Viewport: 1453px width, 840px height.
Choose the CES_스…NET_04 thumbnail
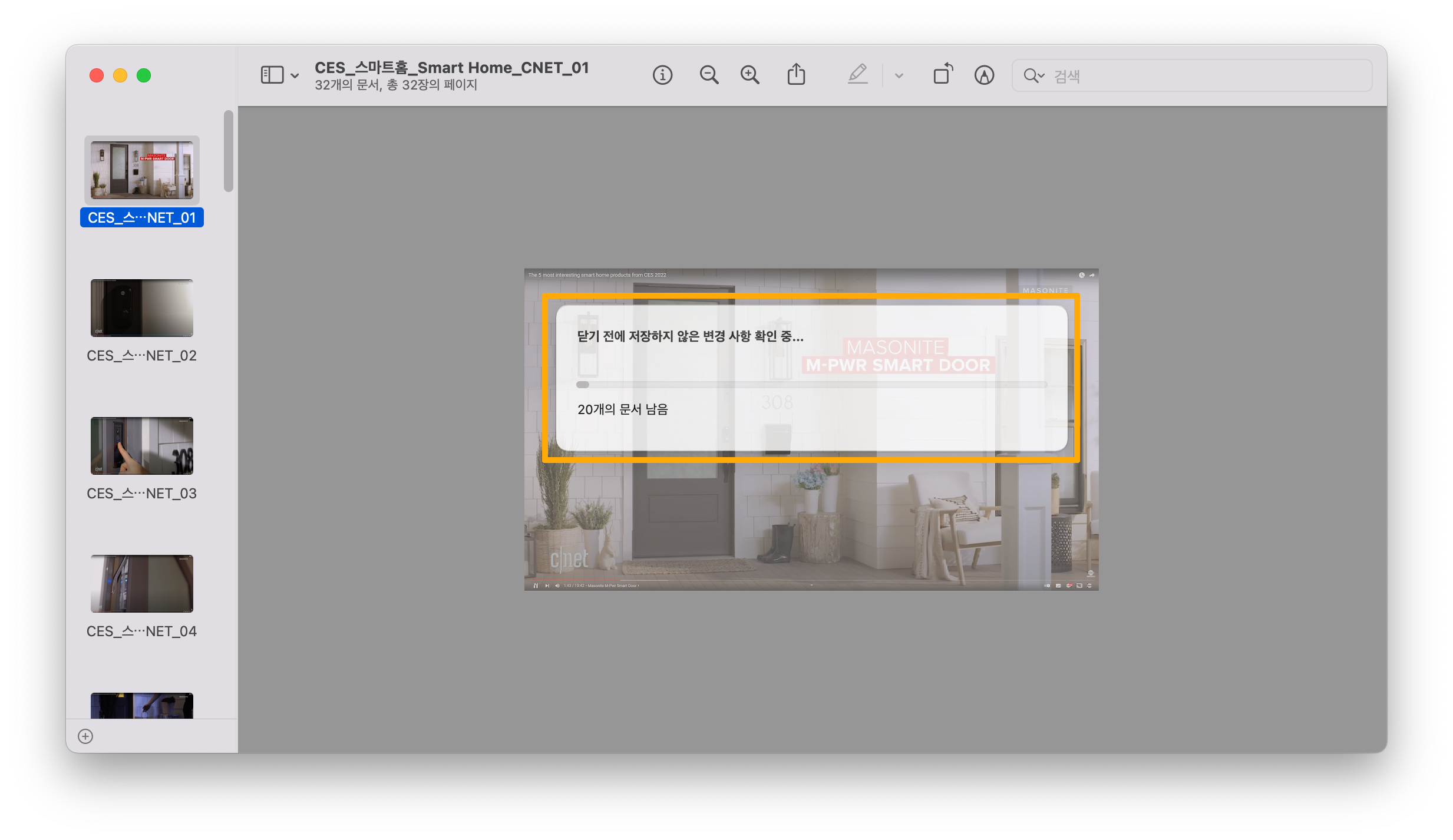[142, 584]
